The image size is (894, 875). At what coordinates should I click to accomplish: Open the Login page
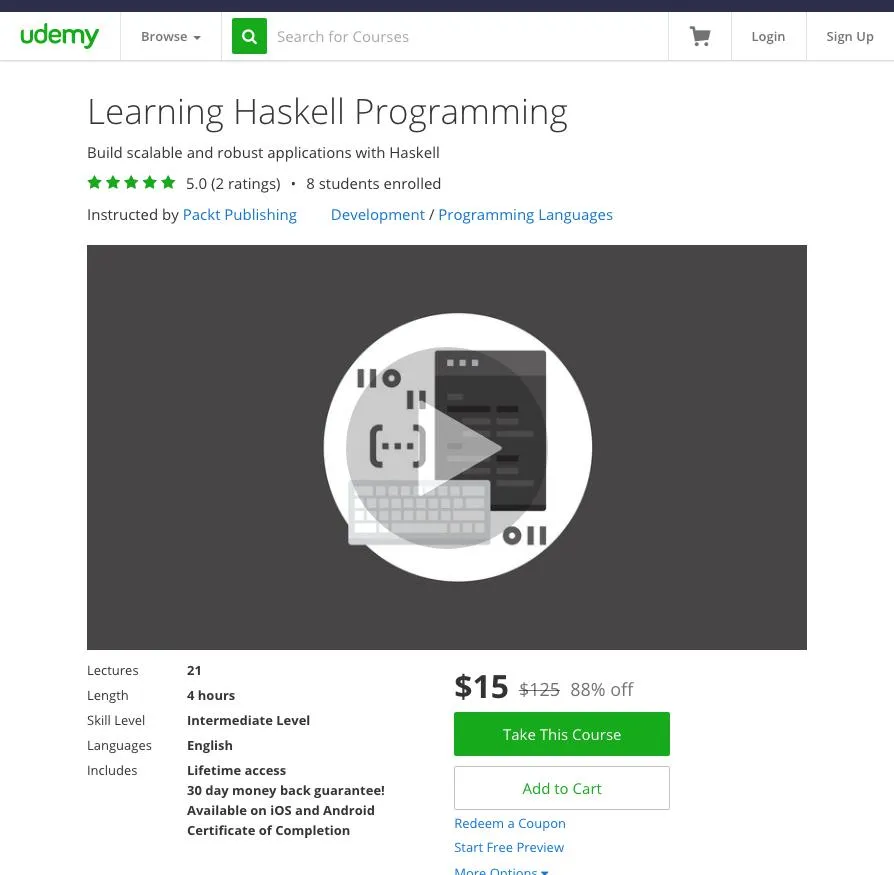pyautogui.click(x=768, y=37)
